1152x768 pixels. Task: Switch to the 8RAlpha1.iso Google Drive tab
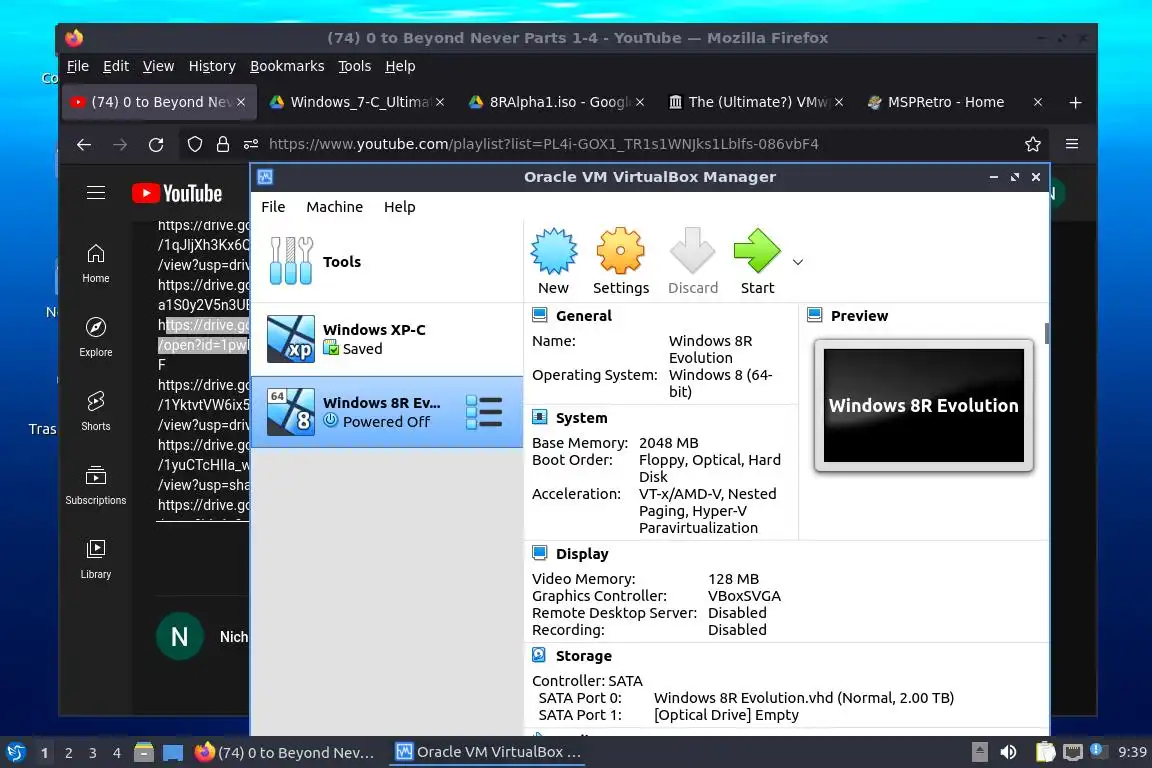(557, 102)
